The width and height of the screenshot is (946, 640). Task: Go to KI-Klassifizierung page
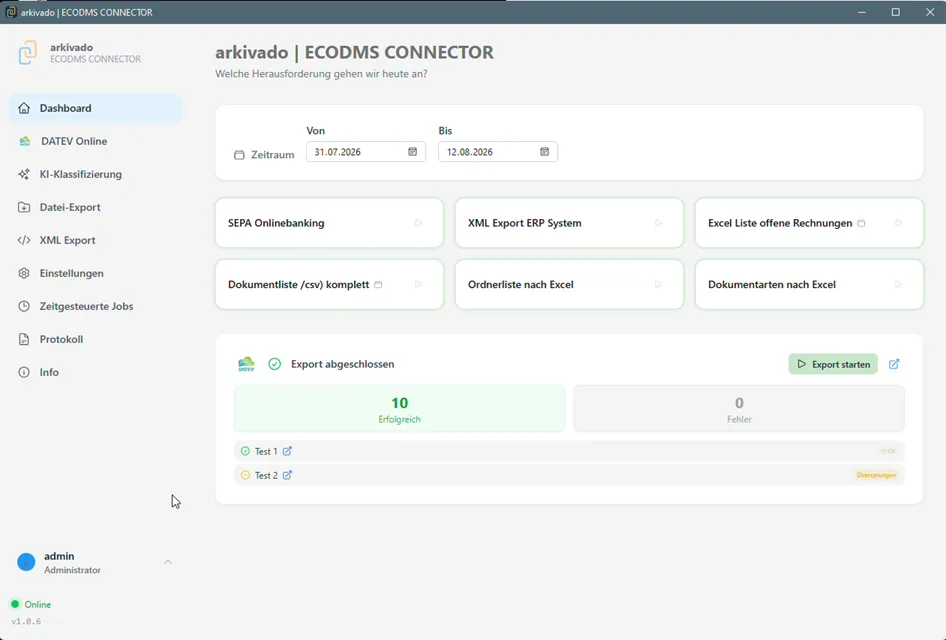pyautogui.click(x=95, y=174)
